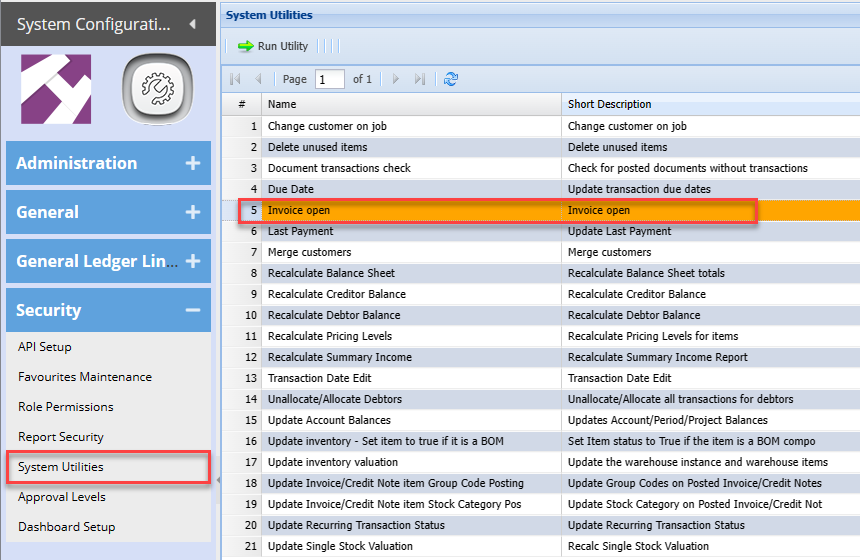This screenshot has height=560, width=860.
Task: Go to previous page arrow
Action: click(x=259, y=79)
